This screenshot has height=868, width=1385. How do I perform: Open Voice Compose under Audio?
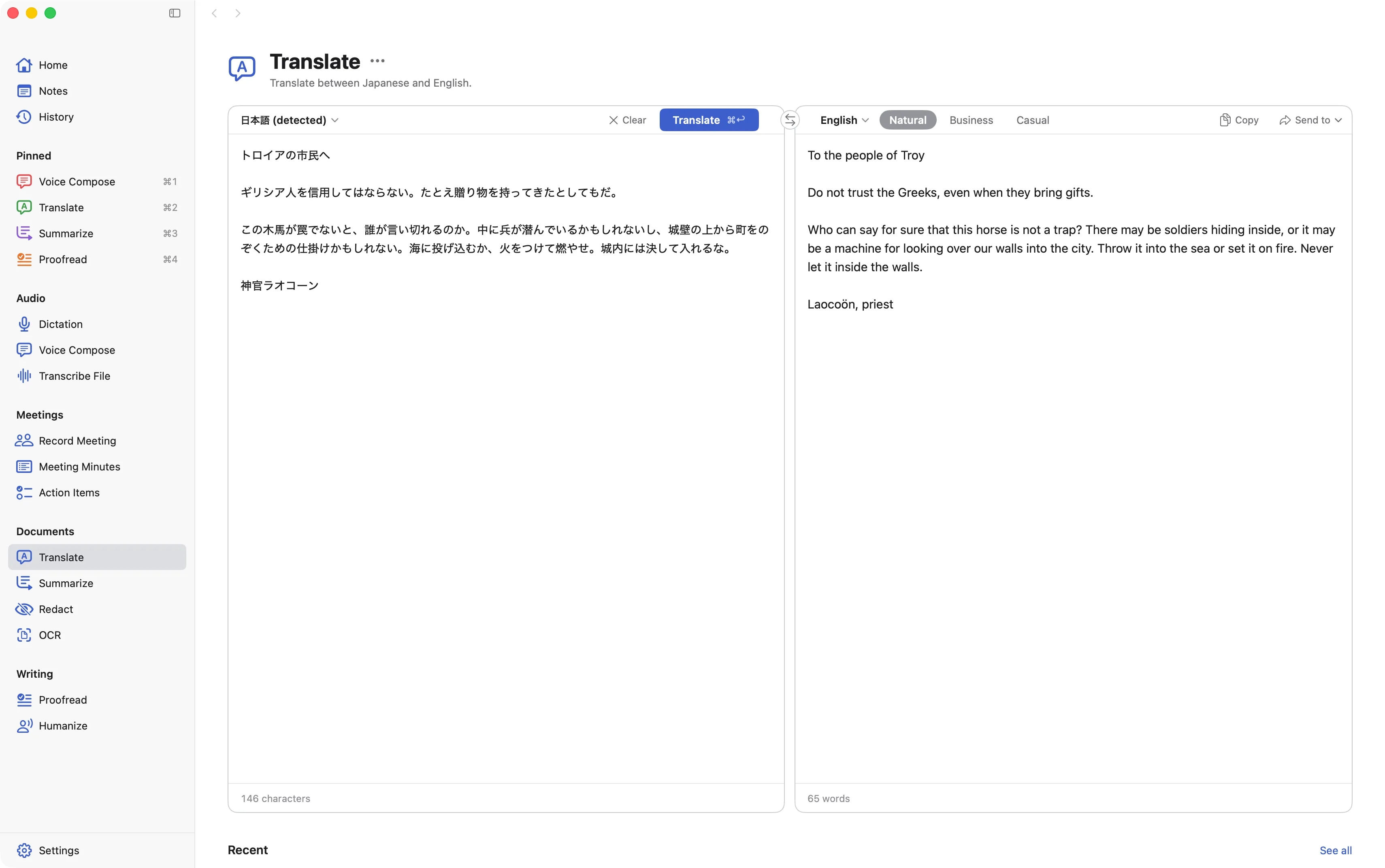(97, 350)
